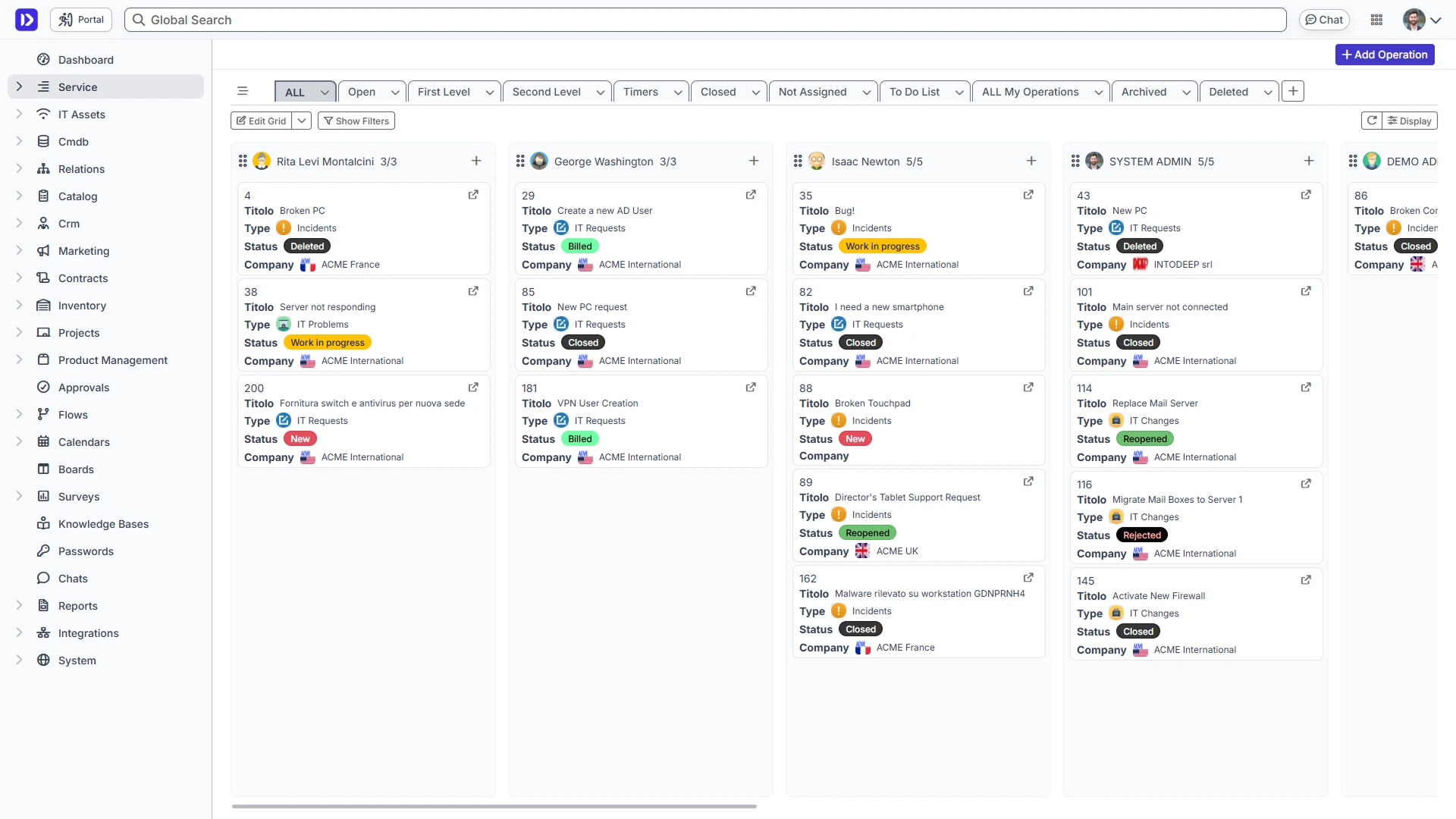Open ticket 4 via external-link icon
The image size is (1456, 819).
473,195
